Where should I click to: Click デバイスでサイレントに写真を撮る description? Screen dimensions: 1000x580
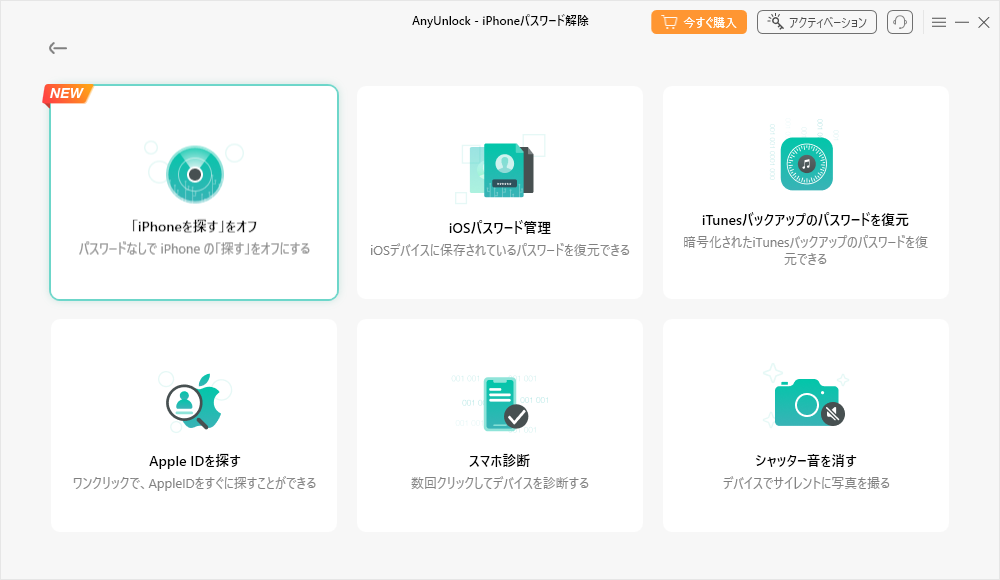[x=805, y=483]
